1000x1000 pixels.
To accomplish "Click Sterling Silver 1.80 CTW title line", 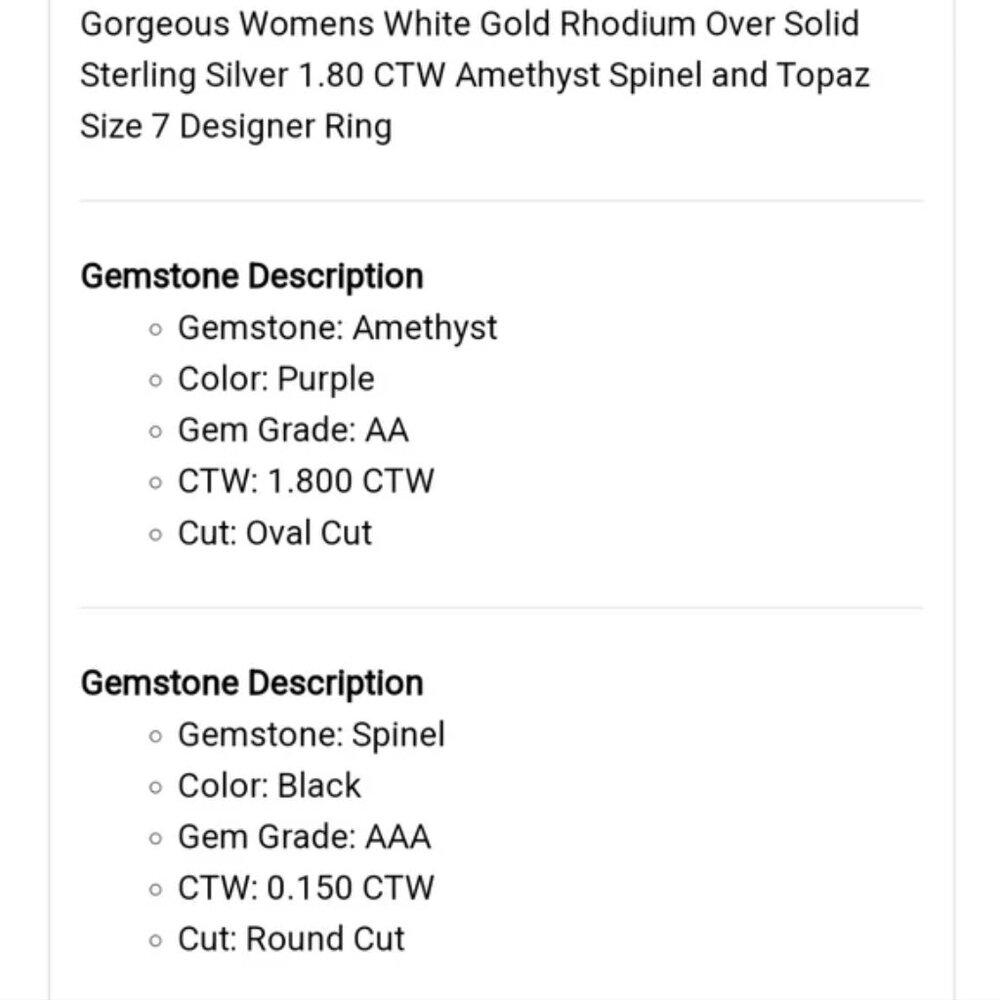I will pos(475,75).
